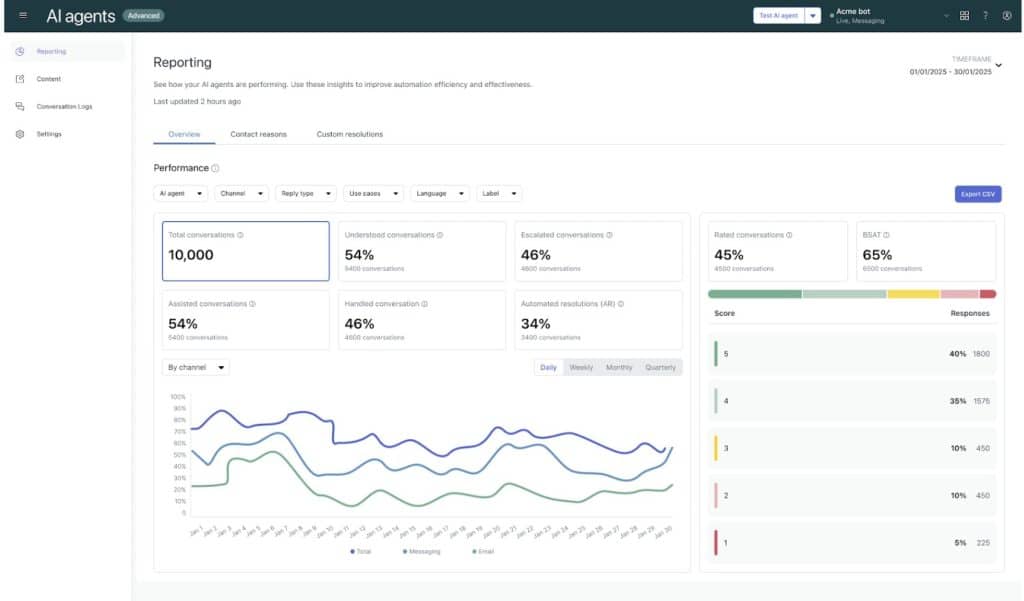
Task: Open the Use cases filter dropdown
Action: tap(374, 193)
